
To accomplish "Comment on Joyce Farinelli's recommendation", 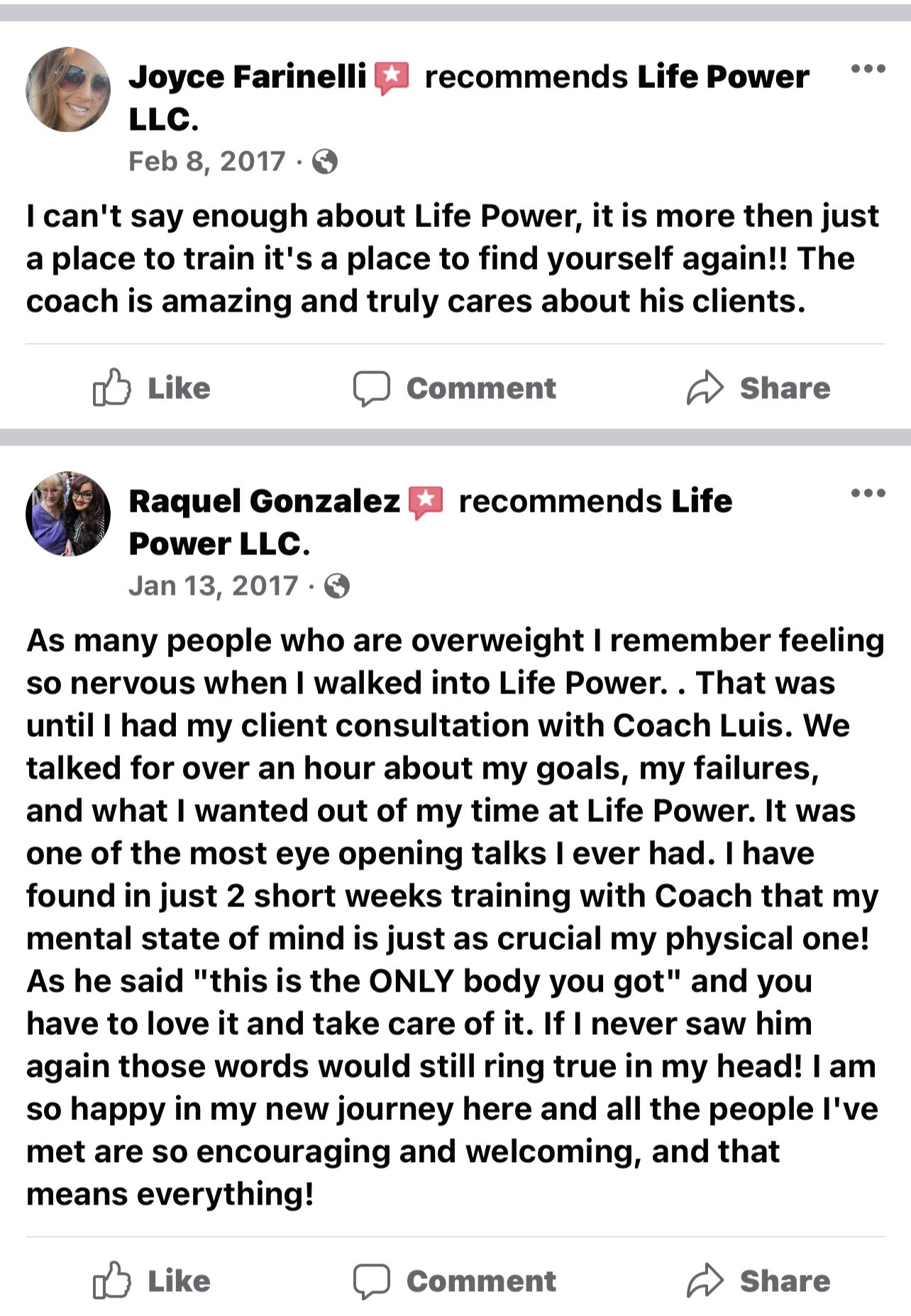I will click(x=455, y=388).
